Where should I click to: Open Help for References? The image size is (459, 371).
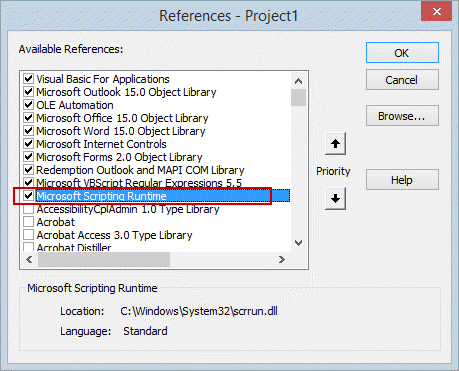pyautogui.click(x=402, y=180)
